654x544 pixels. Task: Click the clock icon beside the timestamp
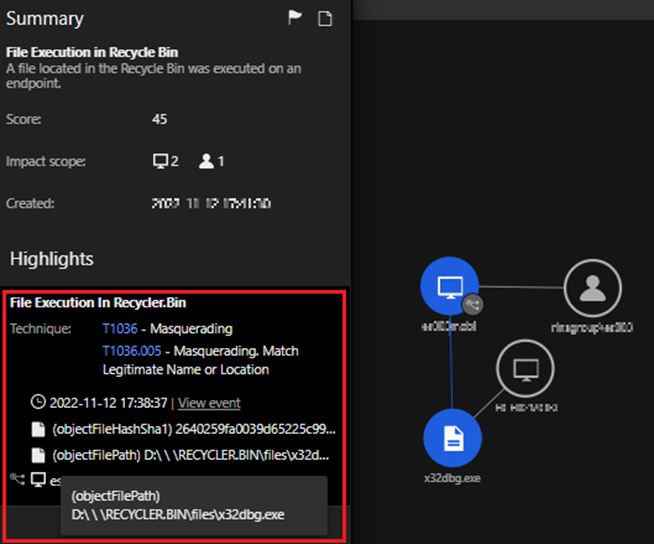(x=39, y=402)
